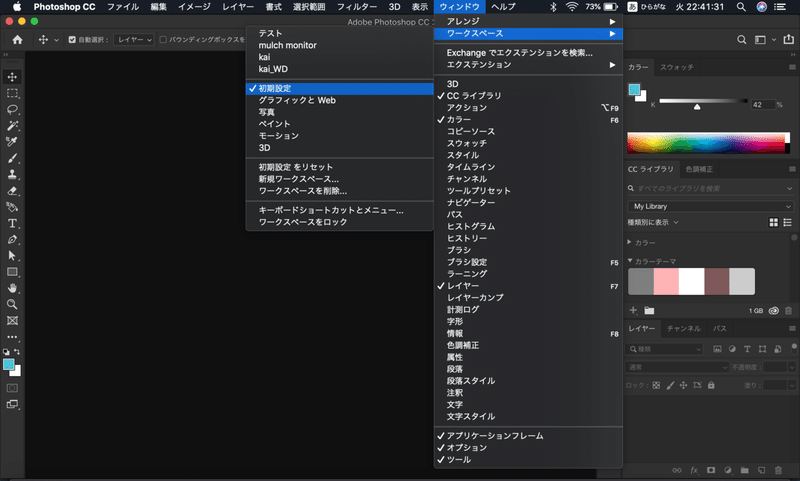
Task: Open the search icon in options bar
Action: click(741, 39)
